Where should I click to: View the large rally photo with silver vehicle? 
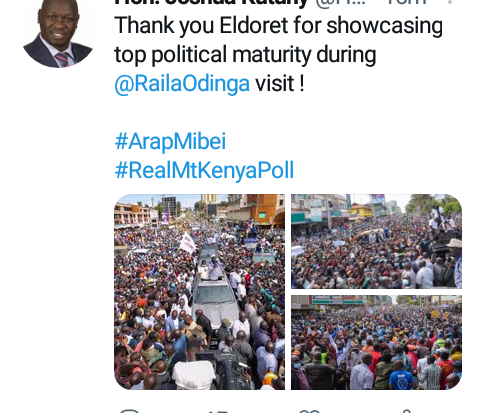pyautogui.click(x=199, y=292)
